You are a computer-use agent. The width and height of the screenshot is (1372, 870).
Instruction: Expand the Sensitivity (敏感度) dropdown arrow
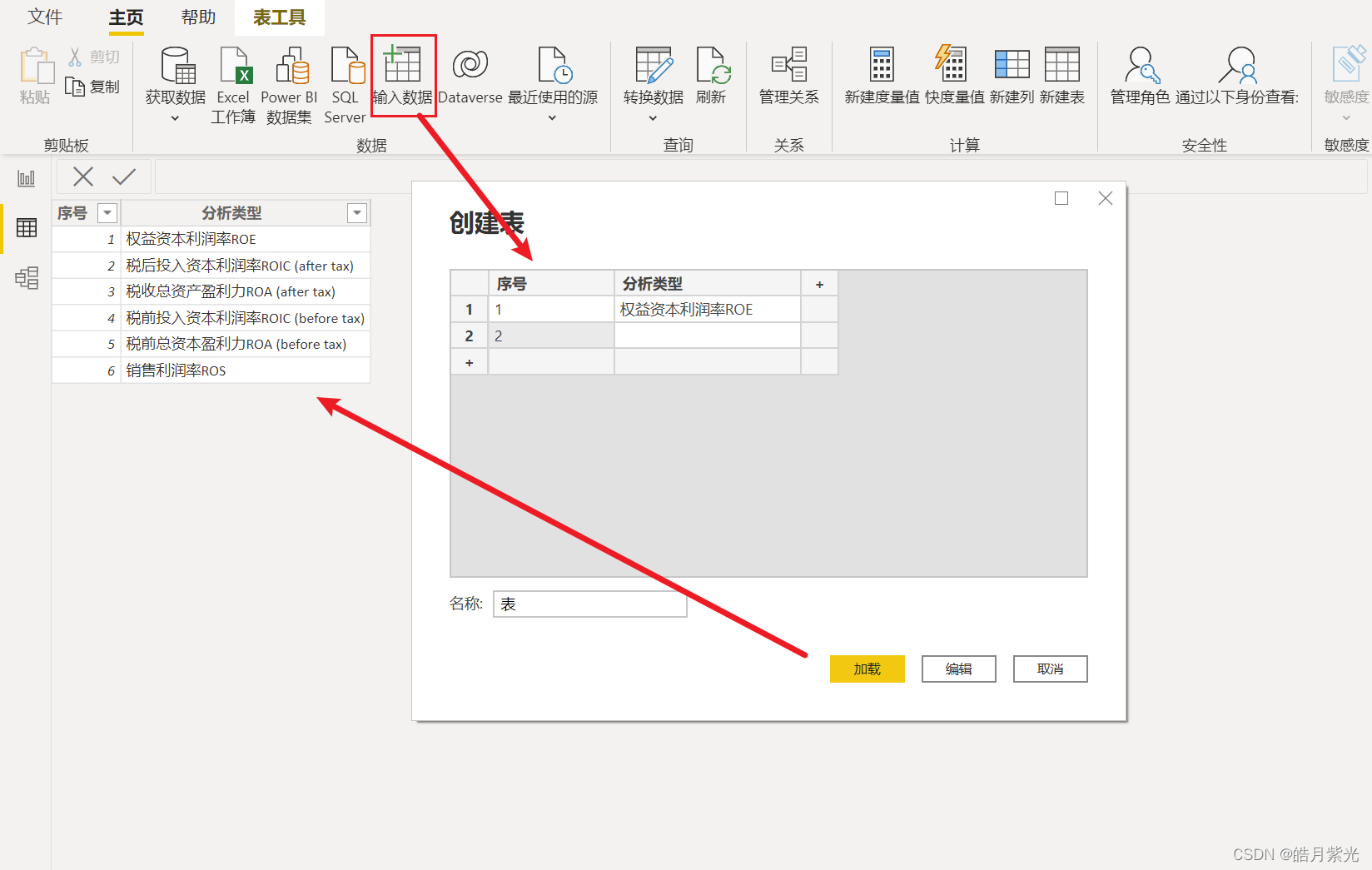coord(1346,119)
